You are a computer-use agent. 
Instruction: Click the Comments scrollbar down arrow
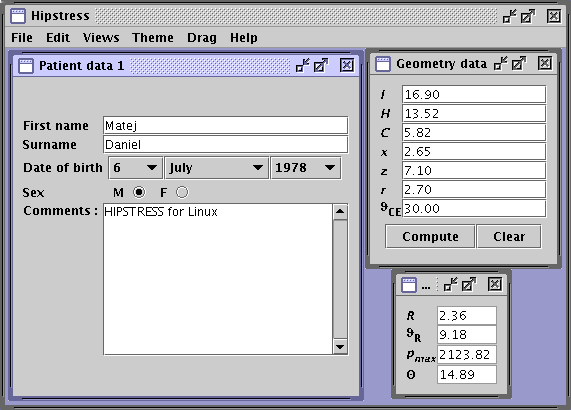340,347
